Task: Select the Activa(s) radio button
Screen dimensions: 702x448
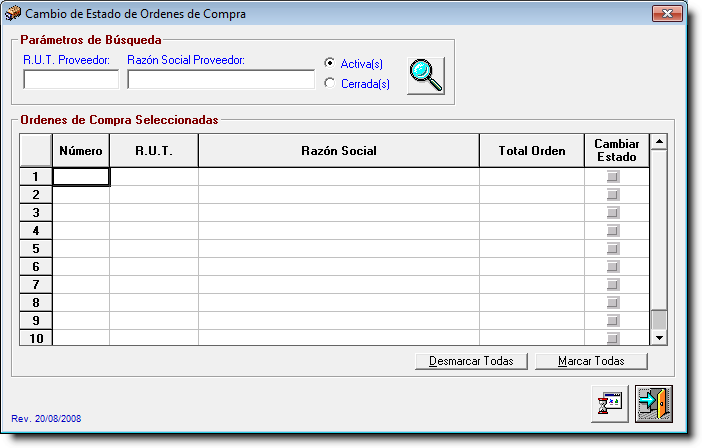Action: pos(330,63)
